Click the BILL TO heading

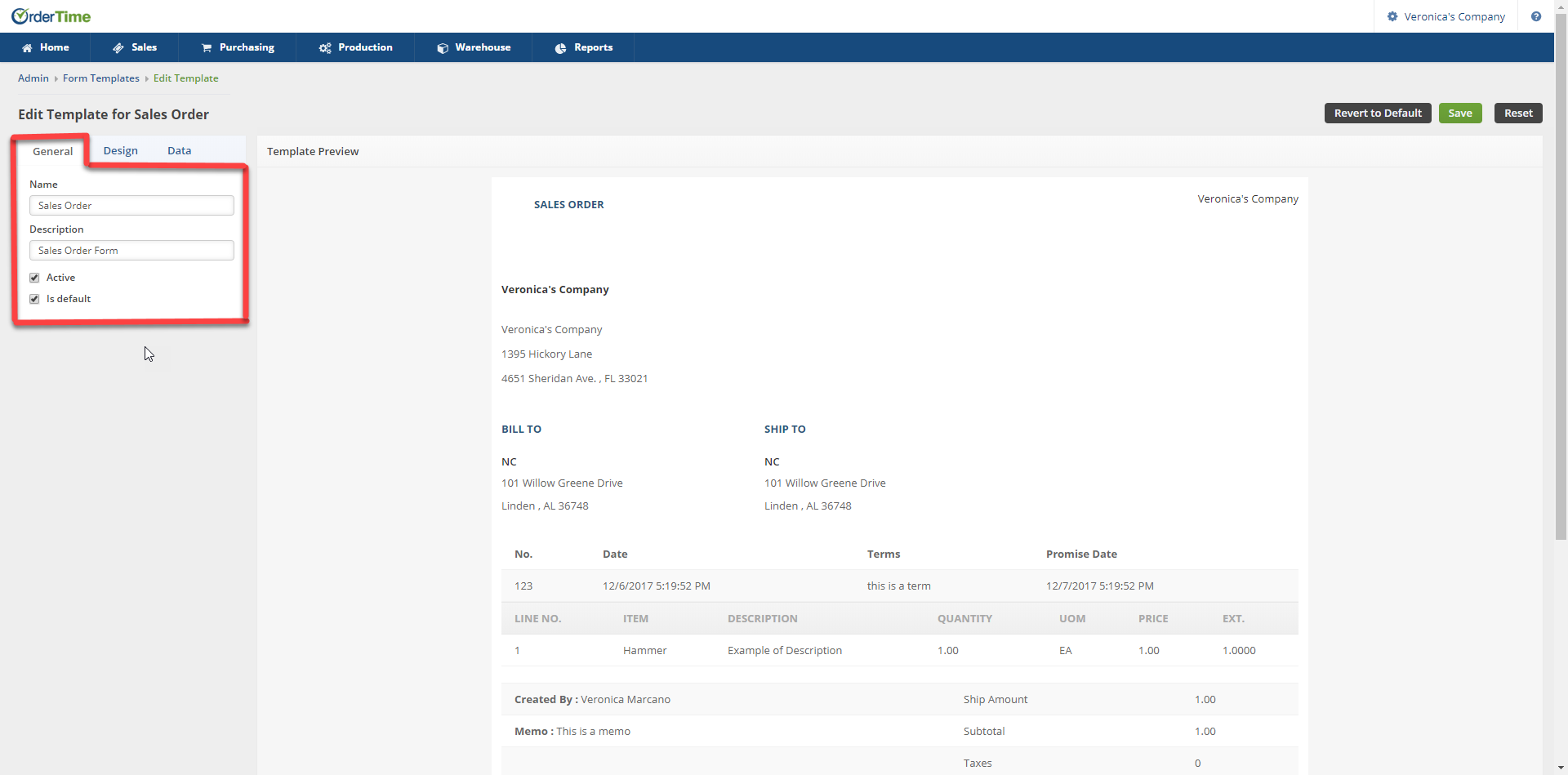point(521,430)
